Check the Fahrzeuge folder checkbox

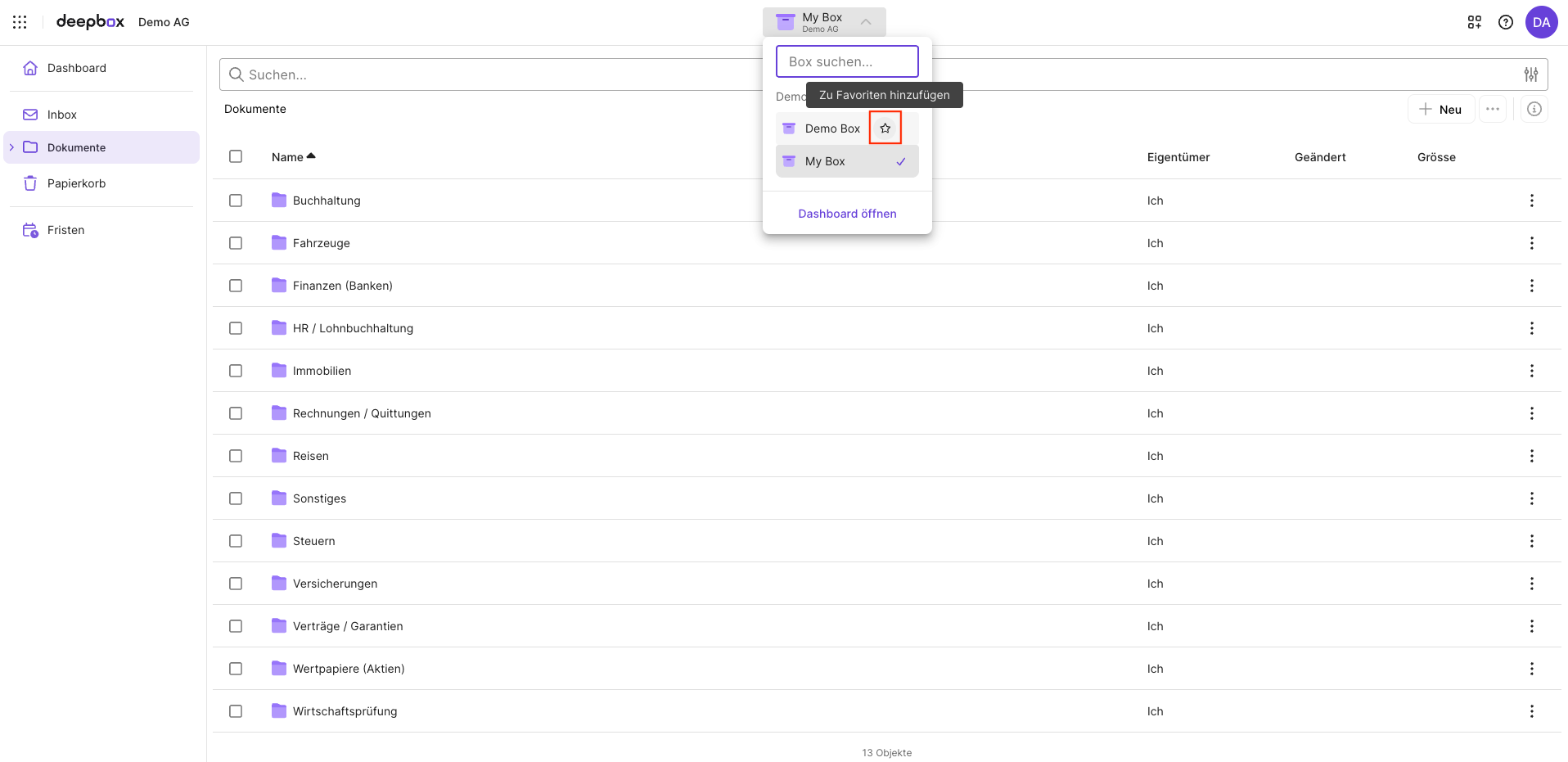pos(236,243)
